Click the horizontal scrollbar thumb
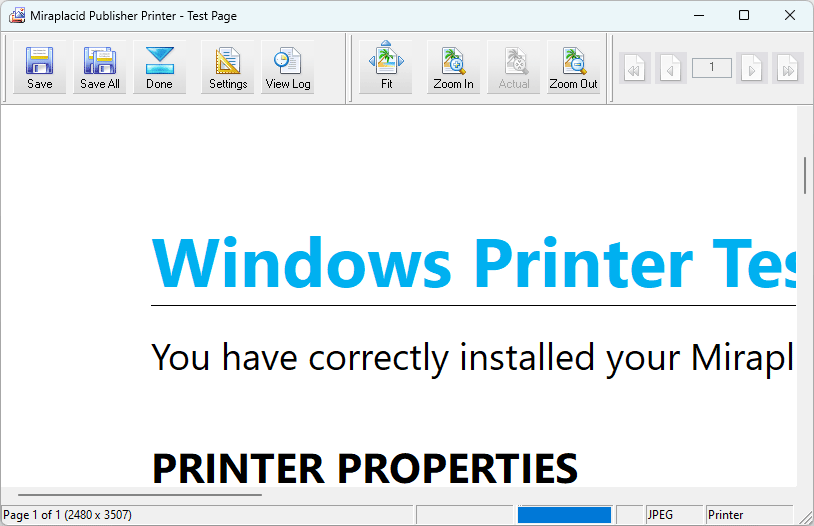The height and width of the screenshot is (526, 814). (140, 495)
